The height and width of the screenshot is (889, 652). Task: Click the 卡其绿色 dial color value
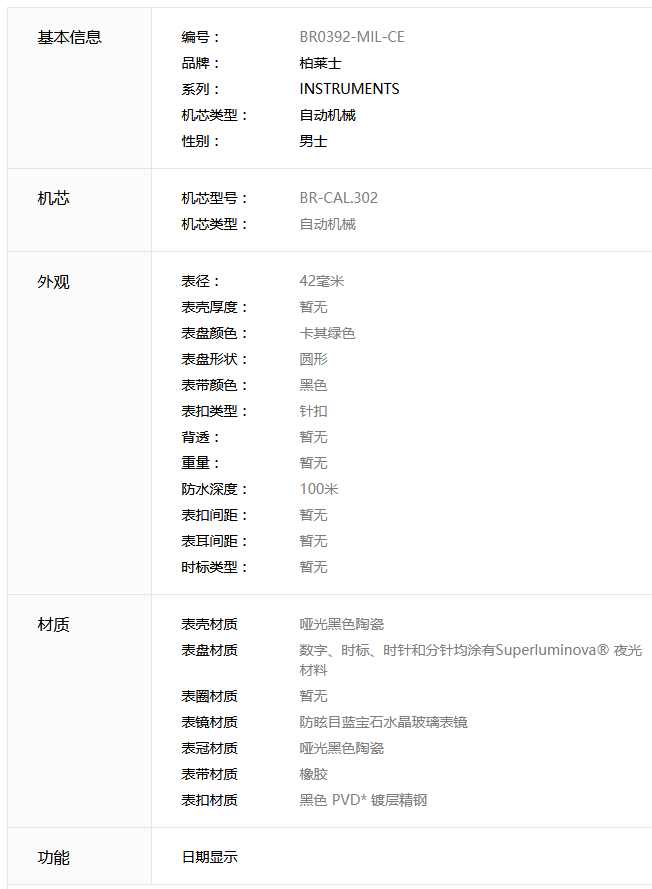327,333
